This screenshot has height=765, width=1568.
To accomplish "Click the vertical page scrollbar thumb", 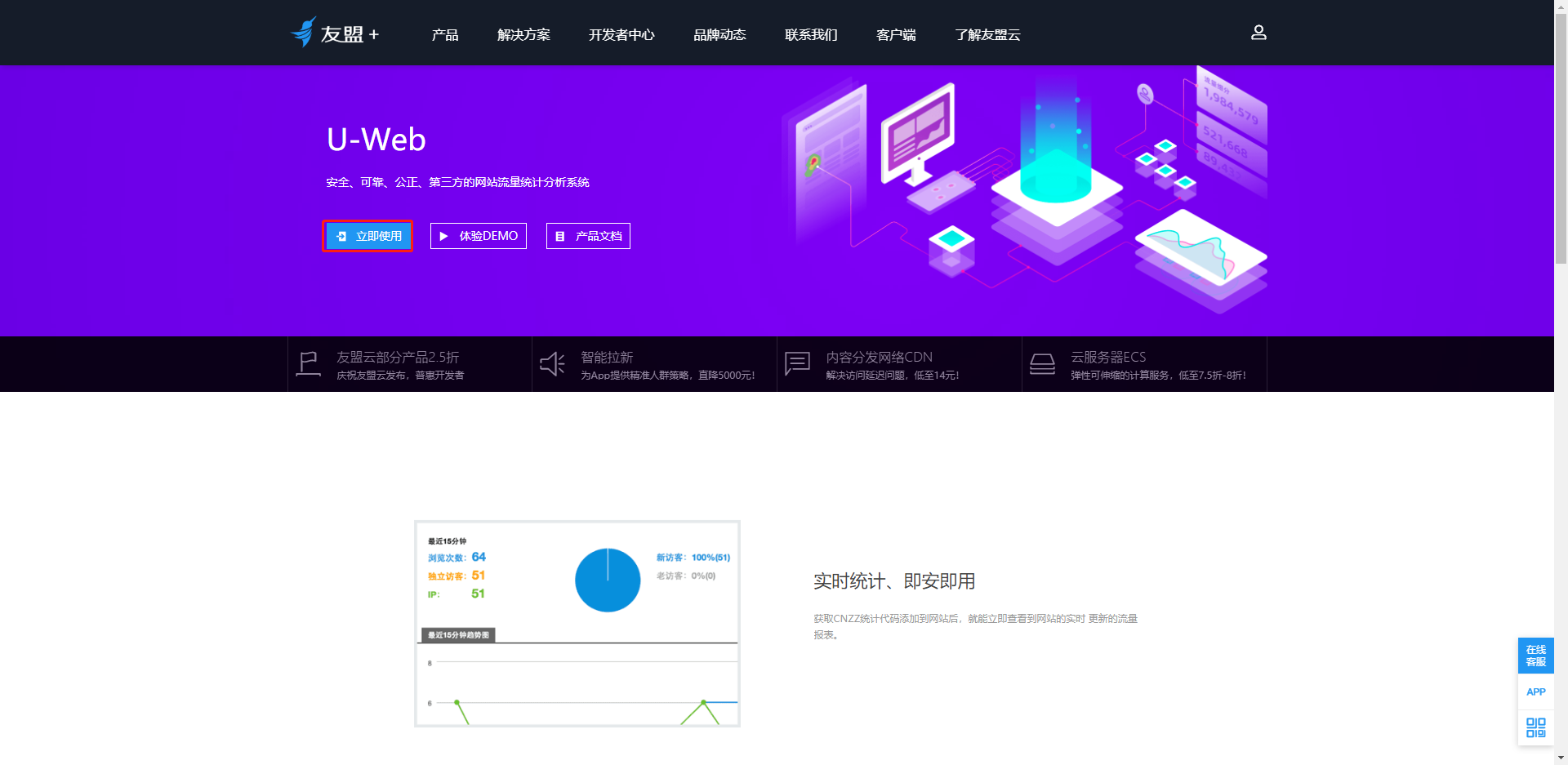I will 1561,139.
